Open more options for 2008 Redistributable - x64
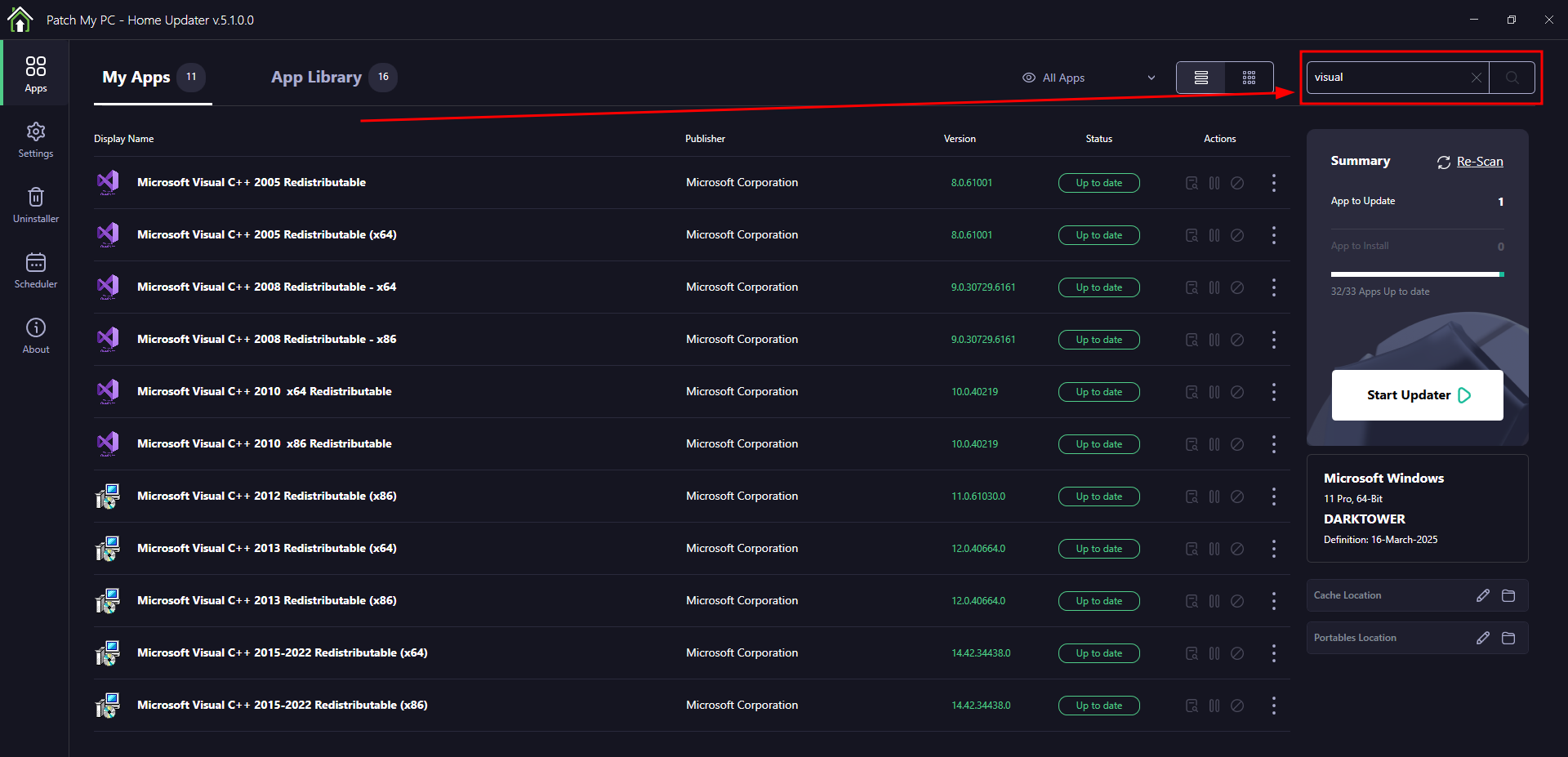This screenshot has width=1568, height=757. 1273,287
